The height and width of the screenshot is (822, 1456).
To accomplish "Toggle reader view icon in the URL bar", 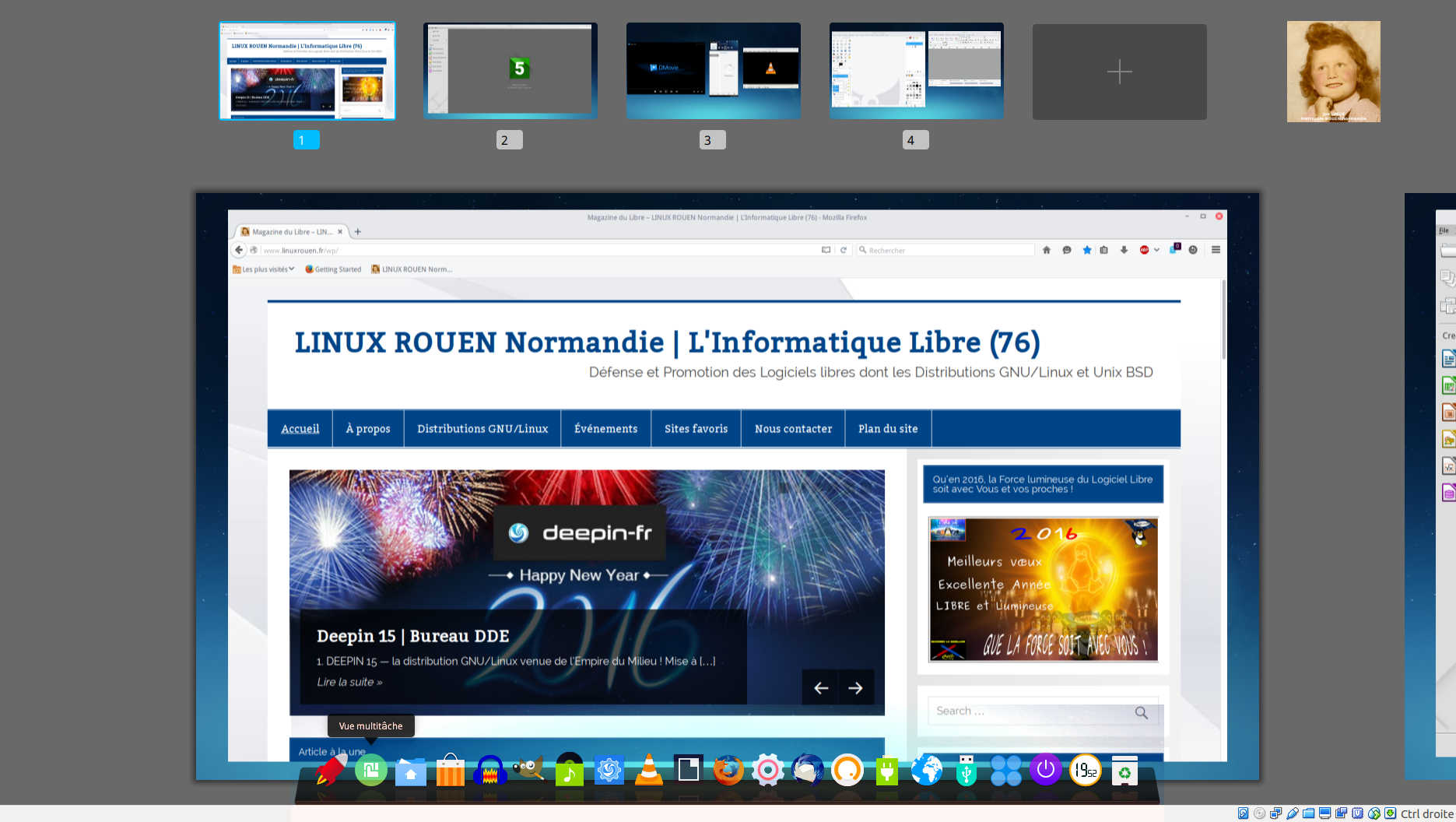I will pos(826,250).
